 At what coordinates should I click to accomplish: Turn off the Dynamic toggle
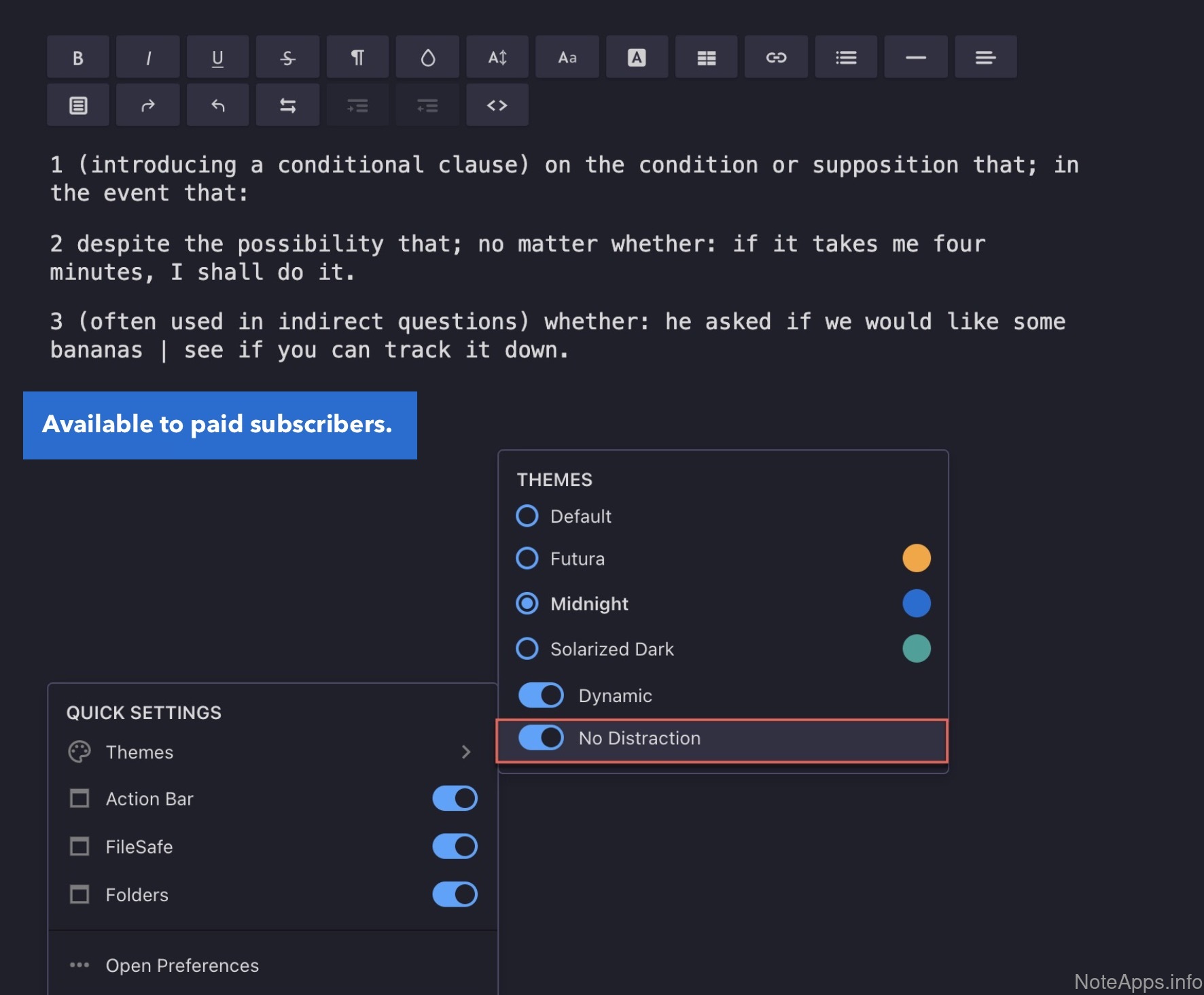click(541, 695)
